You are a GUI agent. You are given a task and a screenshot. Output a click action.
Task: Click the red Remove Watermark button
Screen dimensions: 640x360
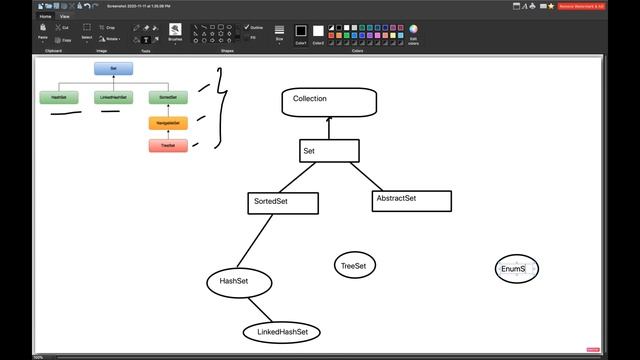point(581,6)
